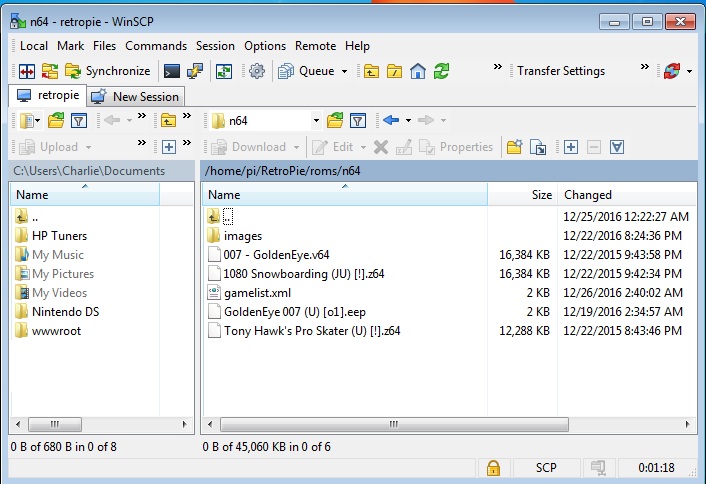The image size is (706, 485).
Task: Open the Local menu
Action: (x=34, y=46)
